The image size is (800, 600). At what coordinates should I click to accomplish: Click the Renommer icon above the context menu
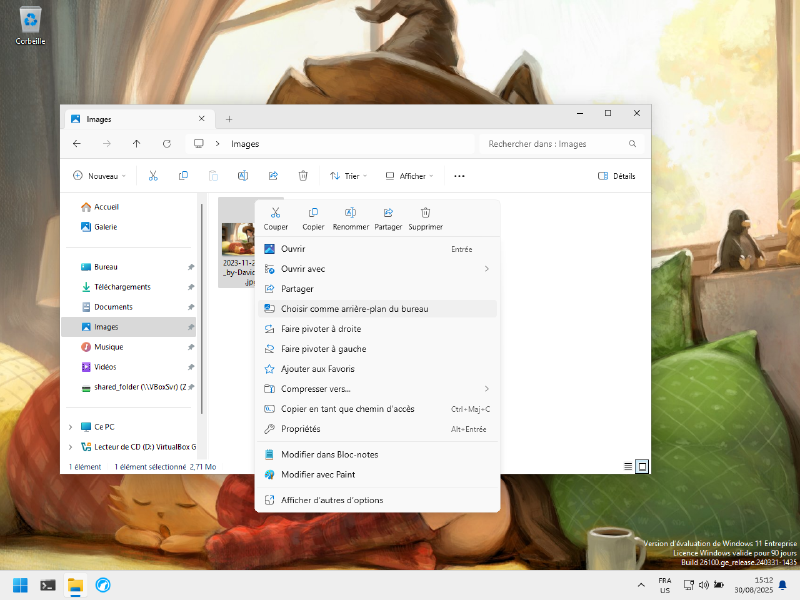[x=350, y=213]
